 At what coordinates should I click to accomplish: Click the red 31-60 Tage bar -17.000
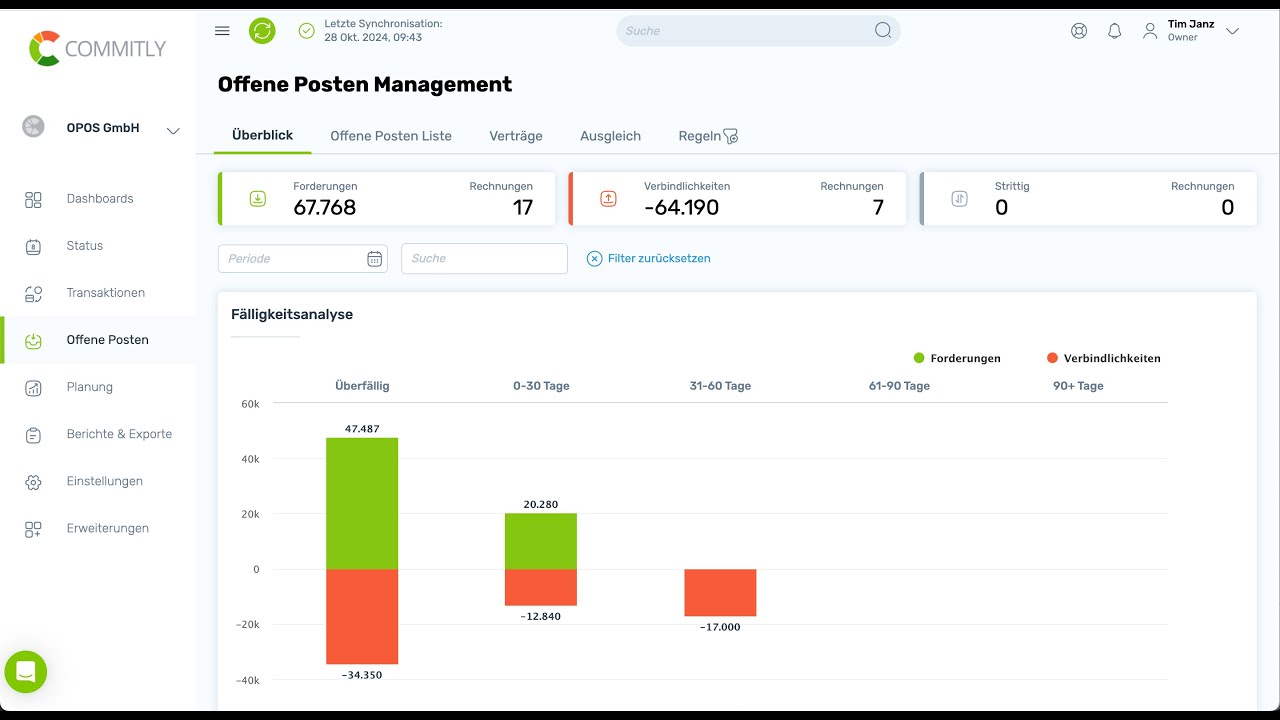pyautogui.click(x=720, y=593)
